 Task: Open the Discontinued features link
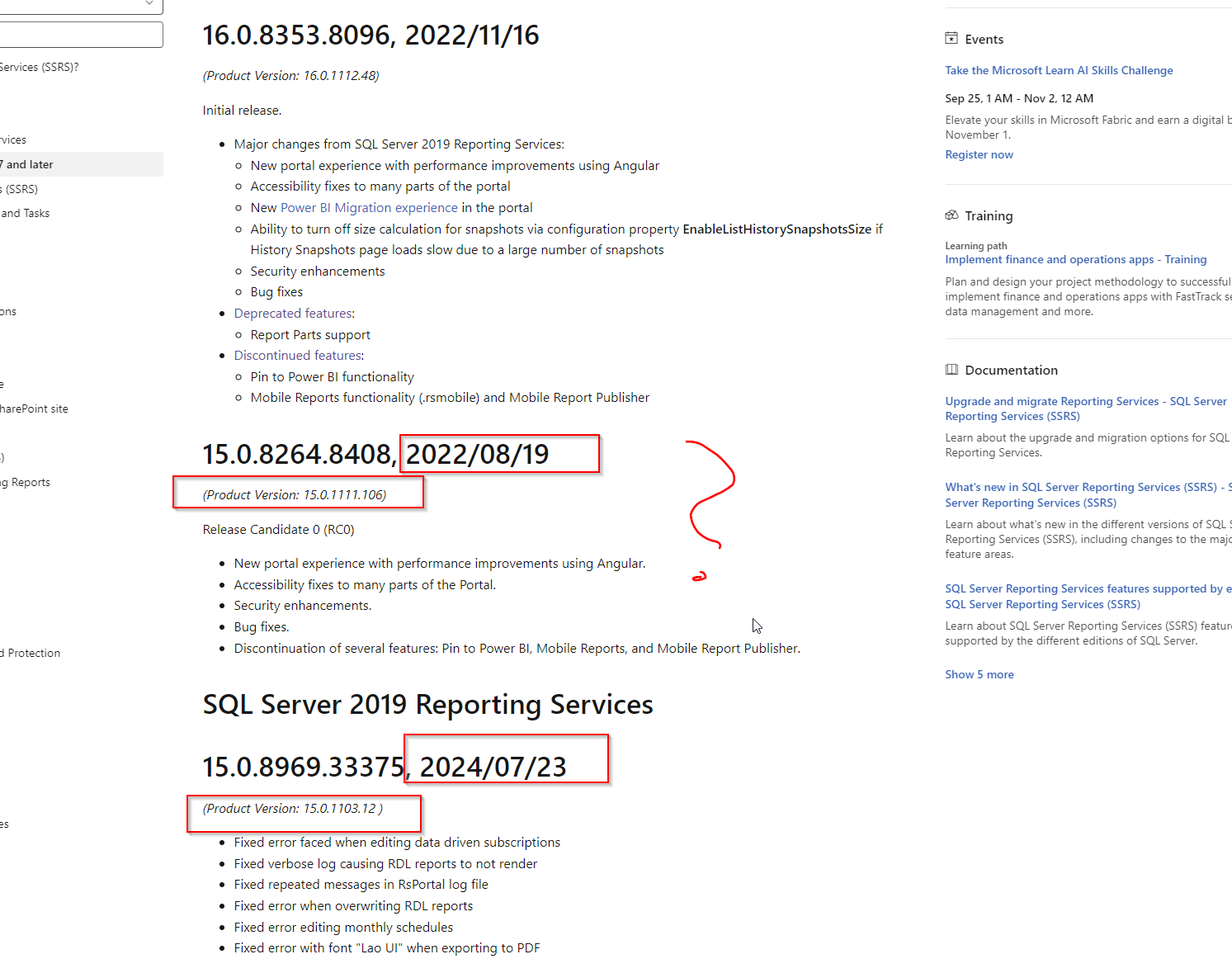(x=297, y=355)
